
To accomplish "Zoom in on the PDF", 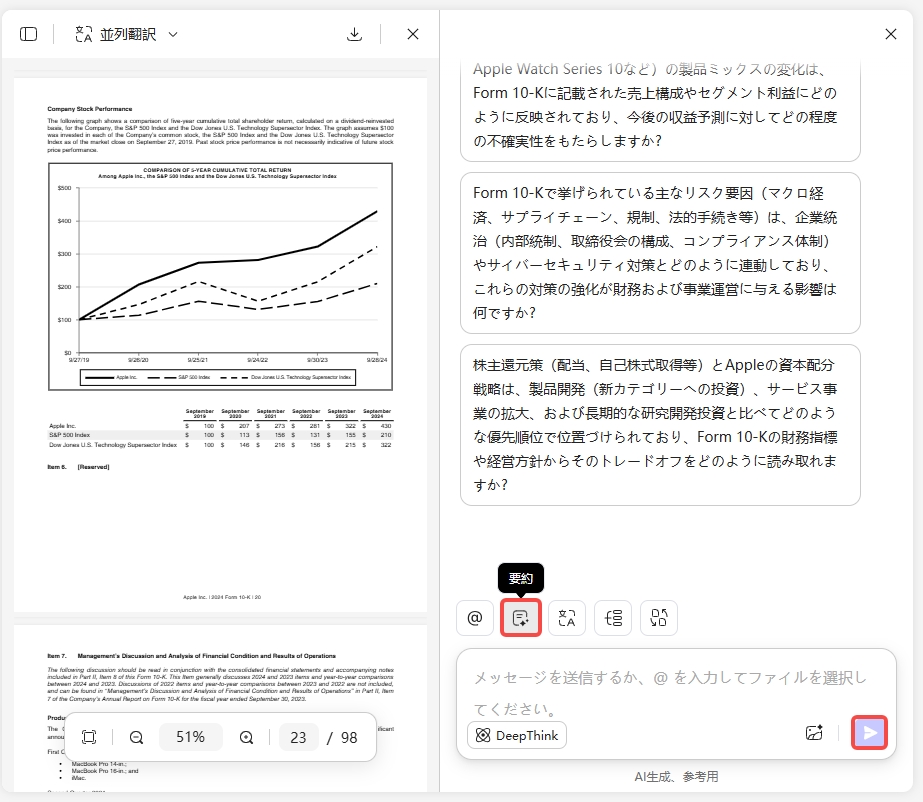I will coord(245,737).
